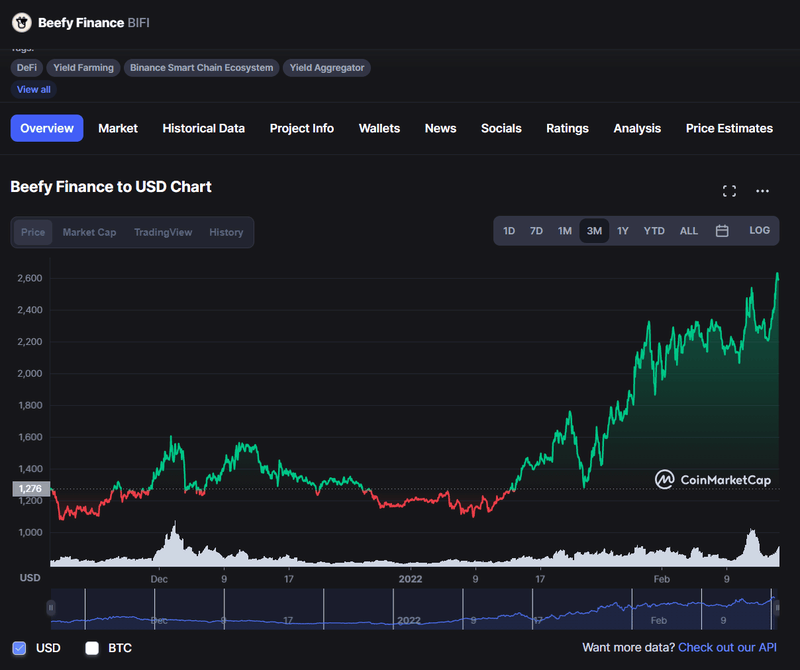Set chart range to 1D
800x670 pixels.
point(509,231)
